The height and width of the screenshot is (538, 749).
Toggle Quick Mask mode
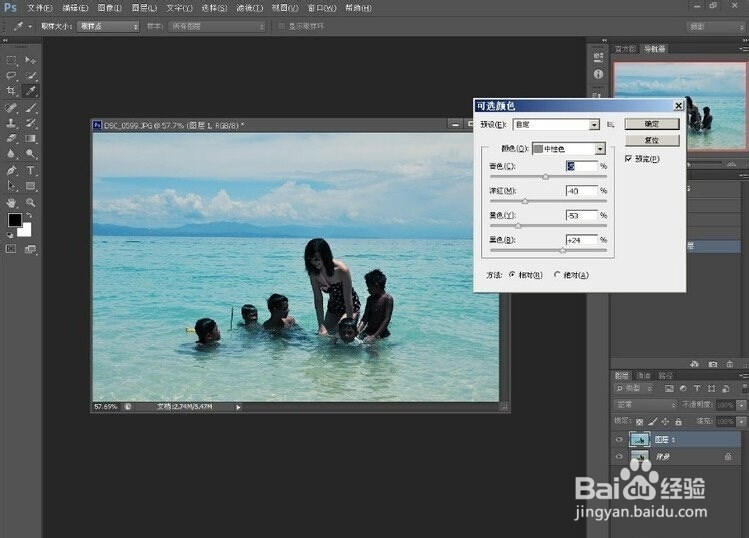coord(11,249)
